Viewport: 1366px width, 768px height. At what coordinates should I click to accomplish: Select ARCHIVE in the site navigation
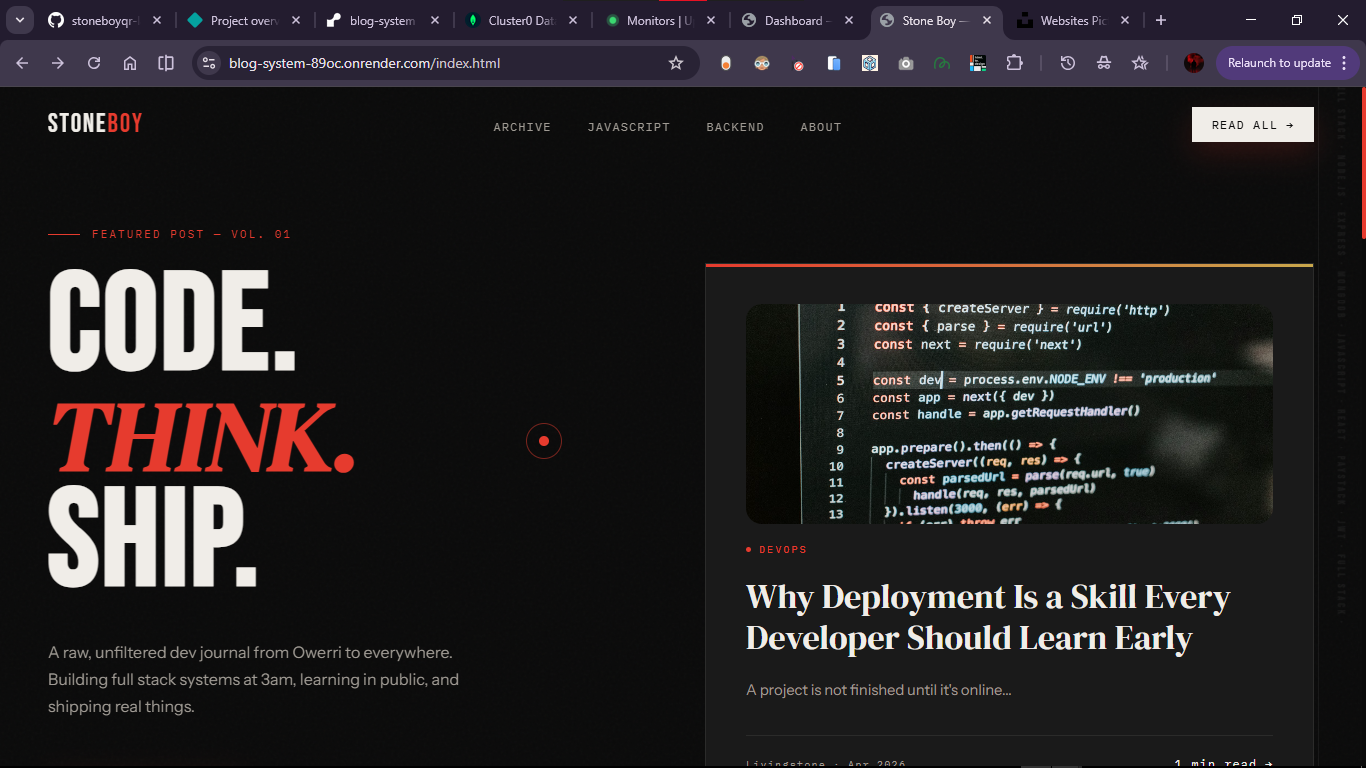521,127
